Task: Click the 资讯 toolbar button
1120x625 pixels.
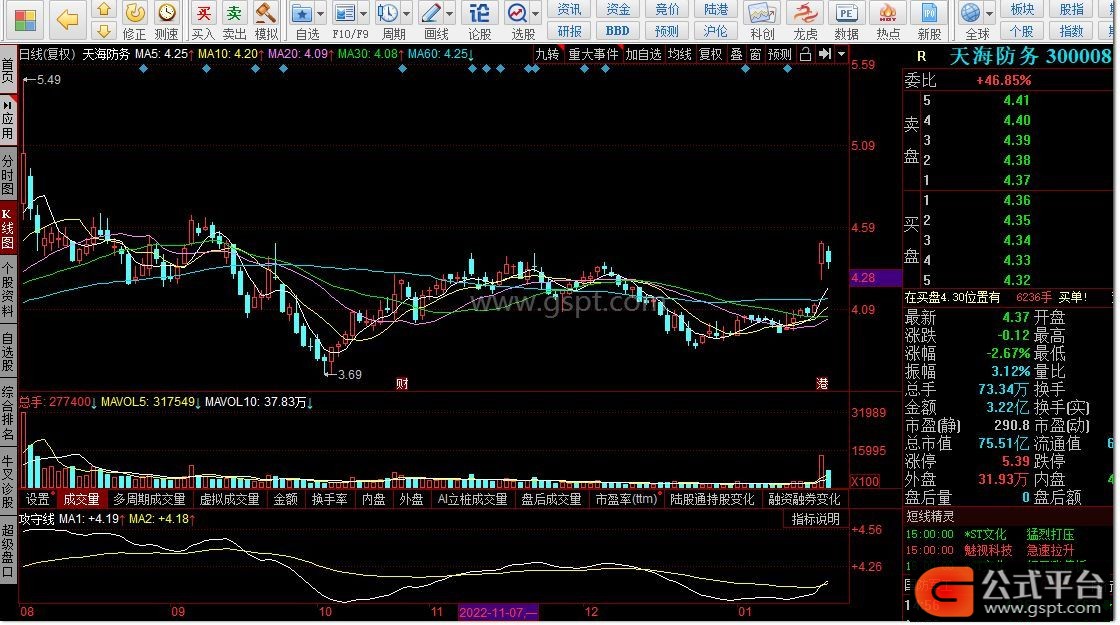Action: click(569, 9)
